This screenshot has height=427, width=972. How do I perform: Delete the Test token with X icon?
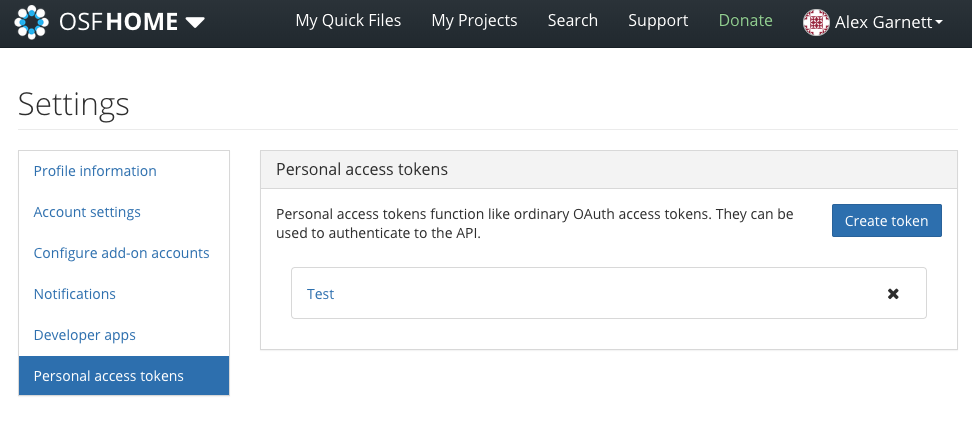click(x=893, y=294)
